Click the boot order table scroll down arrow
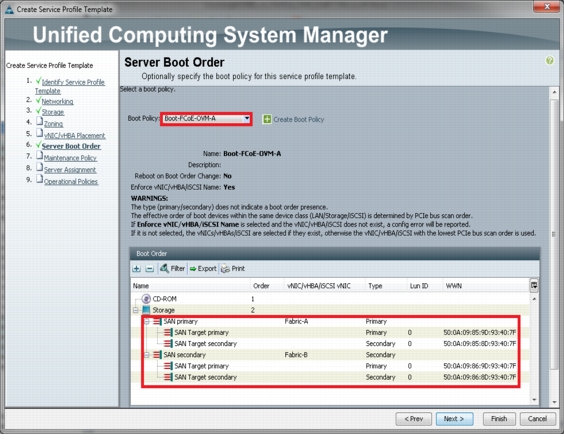 (x=534, y=400)
